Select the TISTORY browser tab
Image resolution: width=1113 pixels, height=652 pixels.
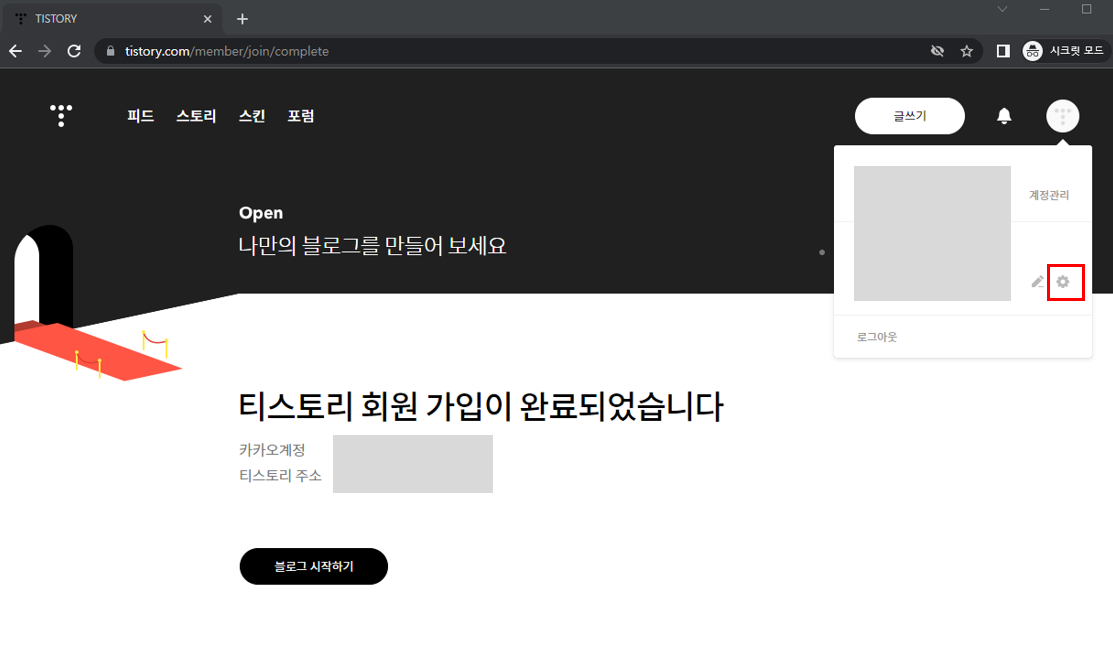(x=111, y=19)
